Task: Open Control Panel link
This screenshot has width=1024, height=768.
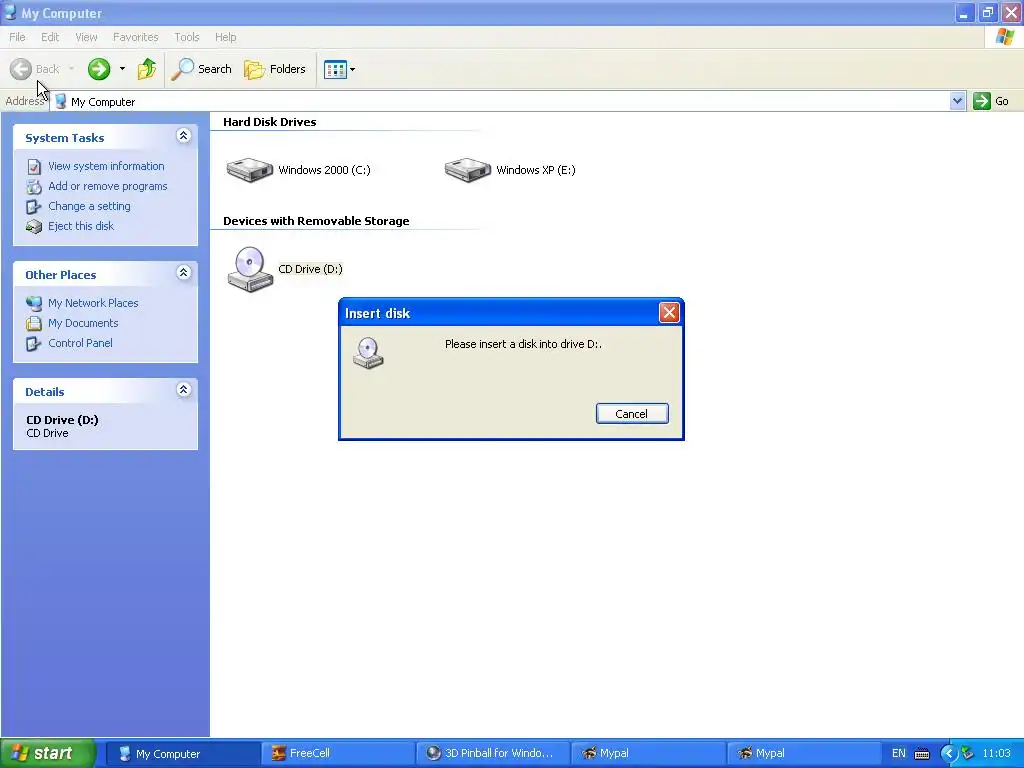Action: pos(80,343)
